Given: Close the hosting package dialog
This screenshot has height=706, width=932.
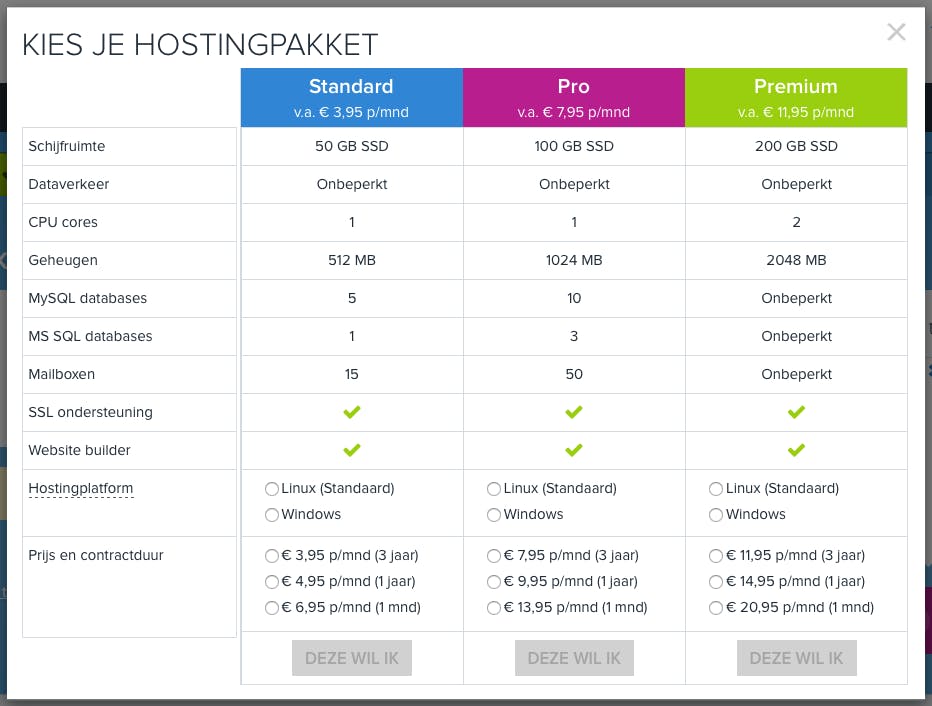Looking at the screenshot, I should pos(896,32).
